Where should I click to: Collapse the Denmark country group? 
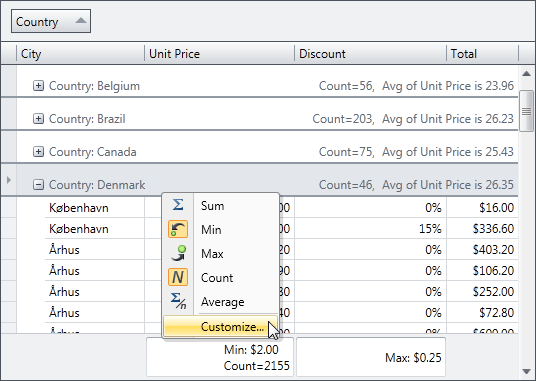click(x=38, y=185)
